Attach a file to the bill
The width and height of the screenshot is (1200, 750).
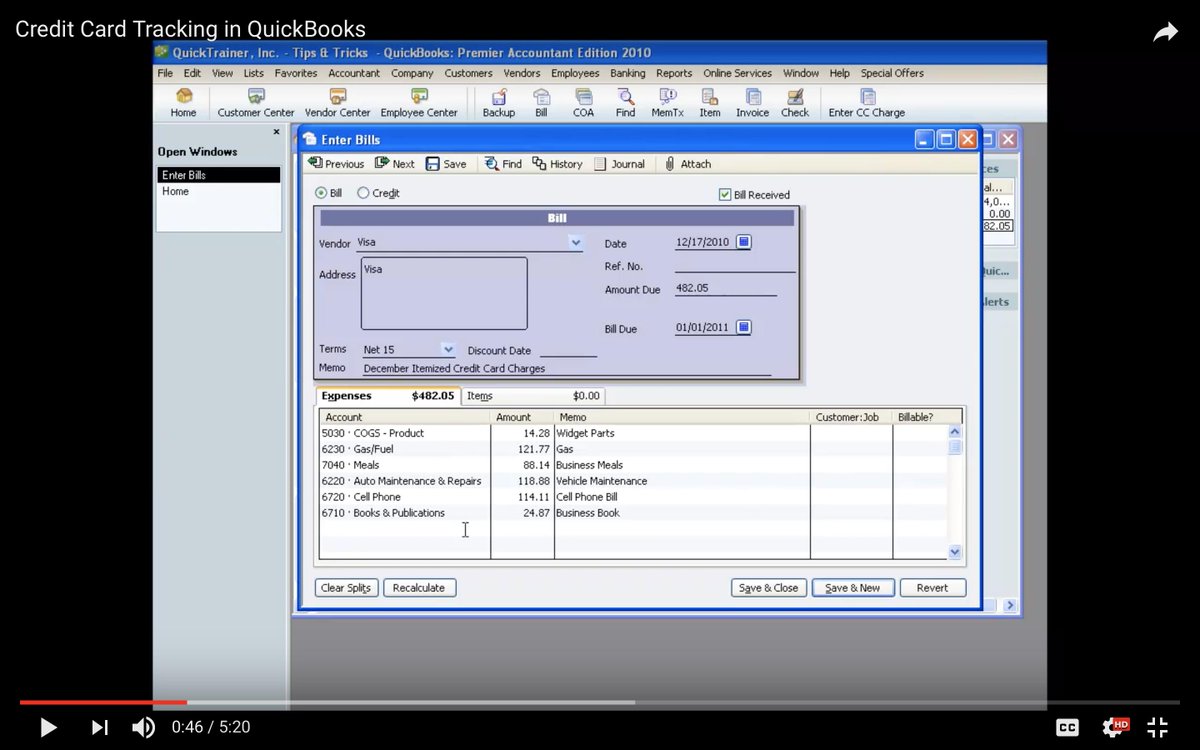click(x=688, y=164)
